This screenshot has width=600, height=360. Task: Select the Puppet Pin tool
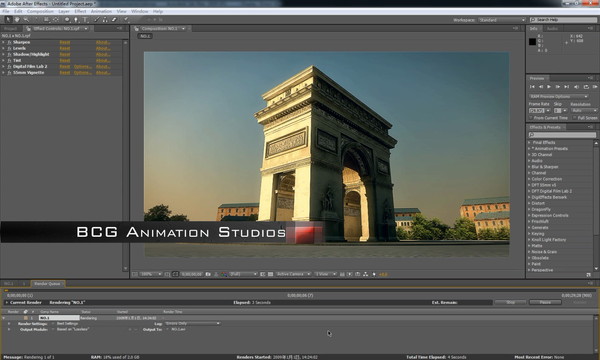coord(126,19)
